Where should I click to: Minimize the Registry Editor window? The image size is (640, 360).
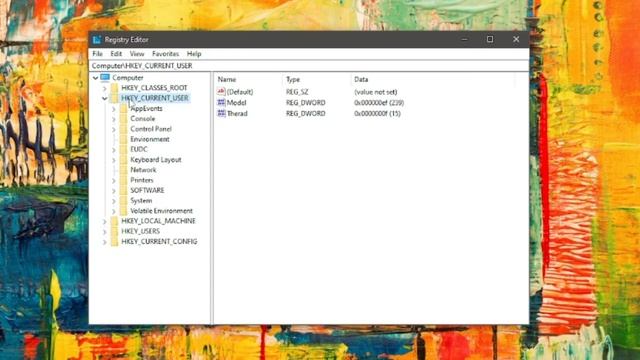click(464, 39)
